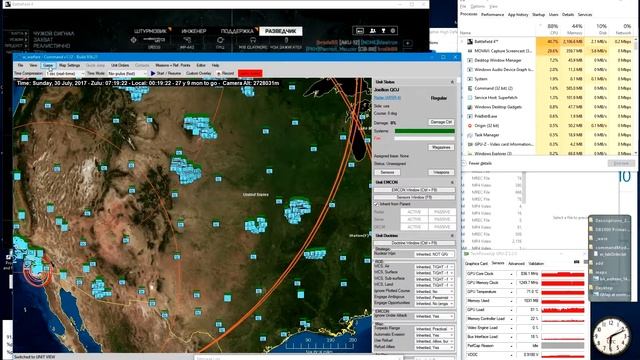Click the Battlefield 4 process icon
Screen dimensions: 640x360
pyautogui.click(x=470, y=42)
